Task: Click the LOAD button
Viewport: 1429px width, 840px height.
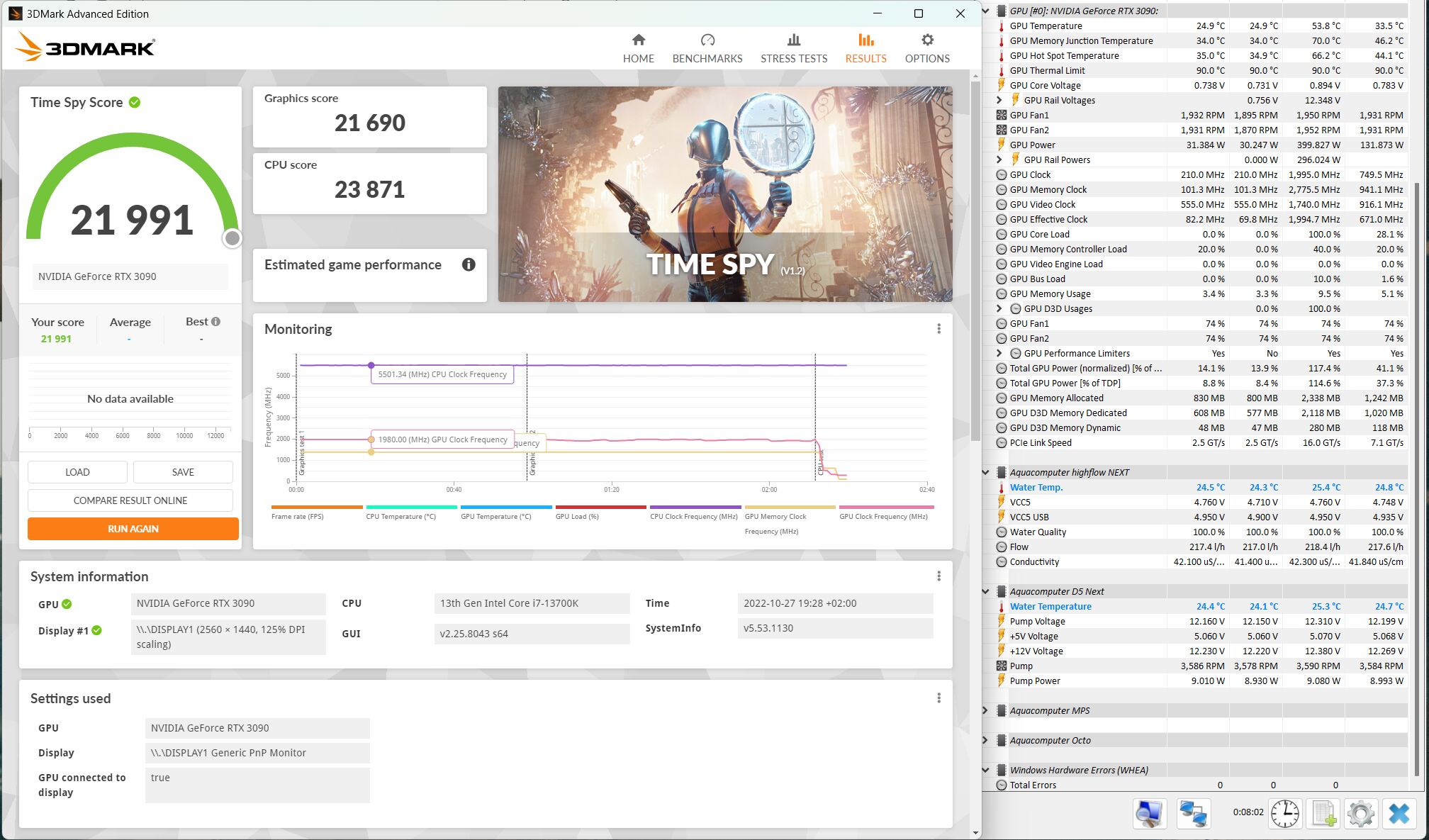Action: [77, 472]
